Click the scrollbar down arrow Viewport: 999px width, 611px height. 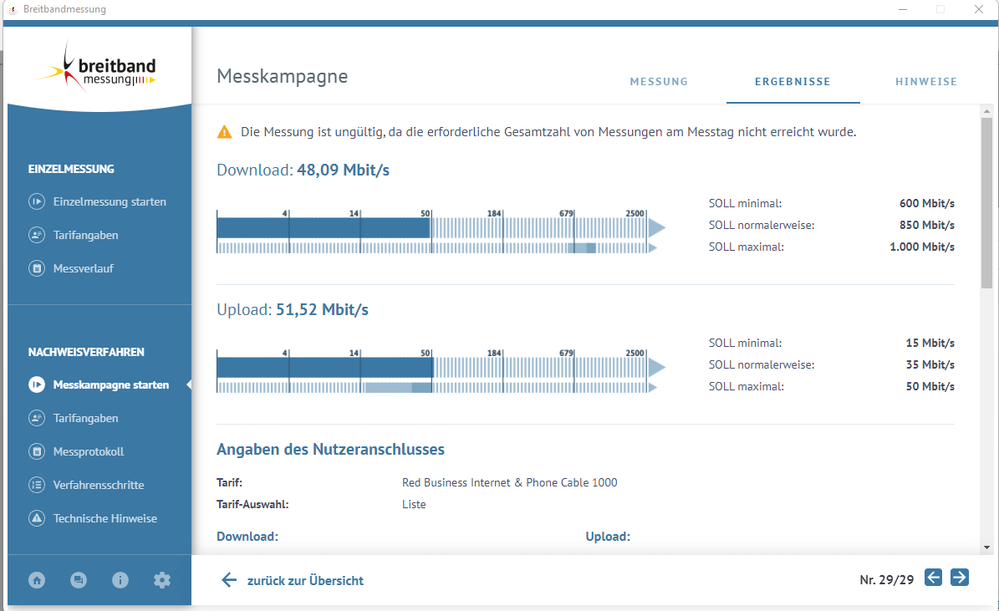987,547
